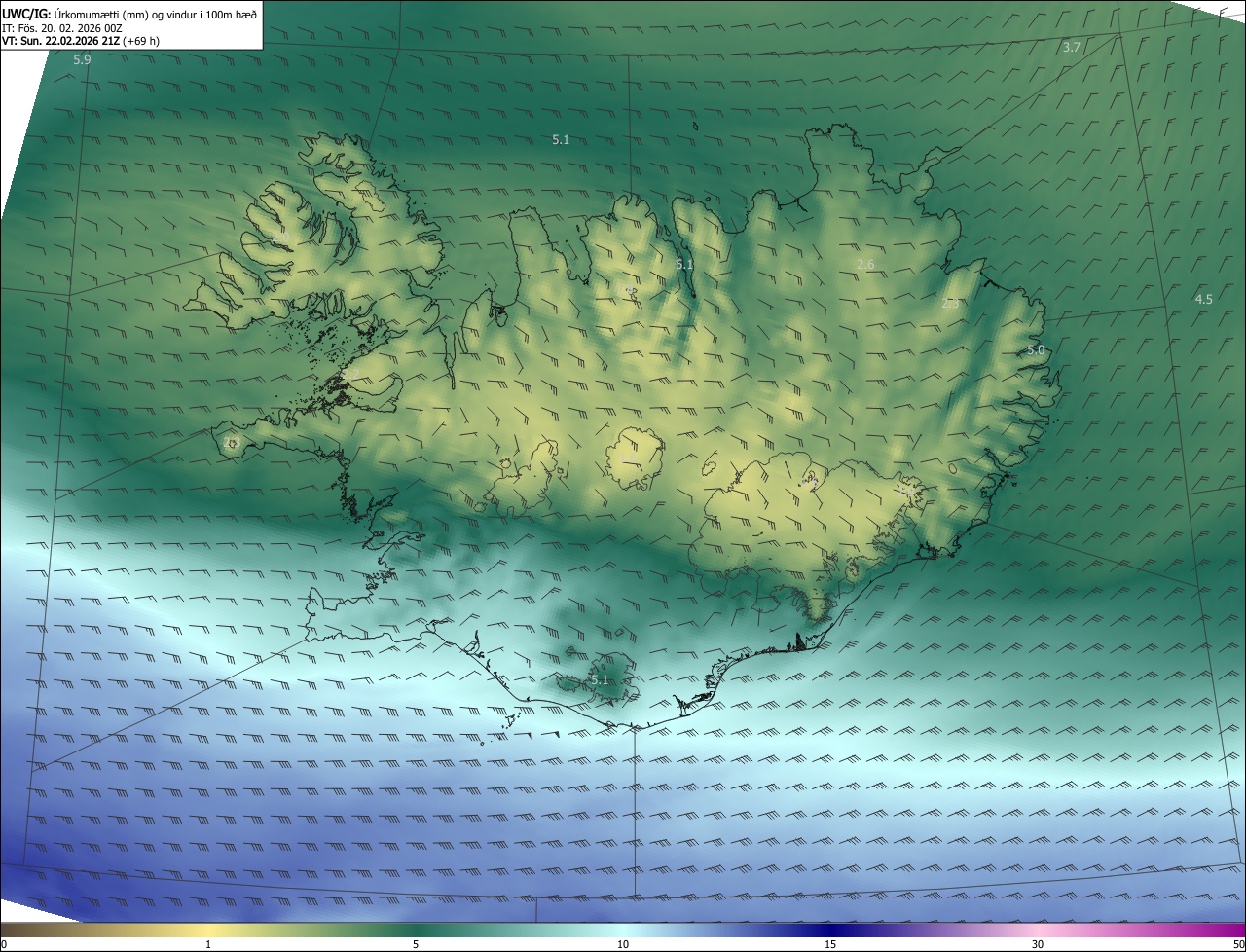Click the 5.0 value on the east coast
Image resolution: width=1246 pixels, height=952 pixels.
coord(1036,350)
